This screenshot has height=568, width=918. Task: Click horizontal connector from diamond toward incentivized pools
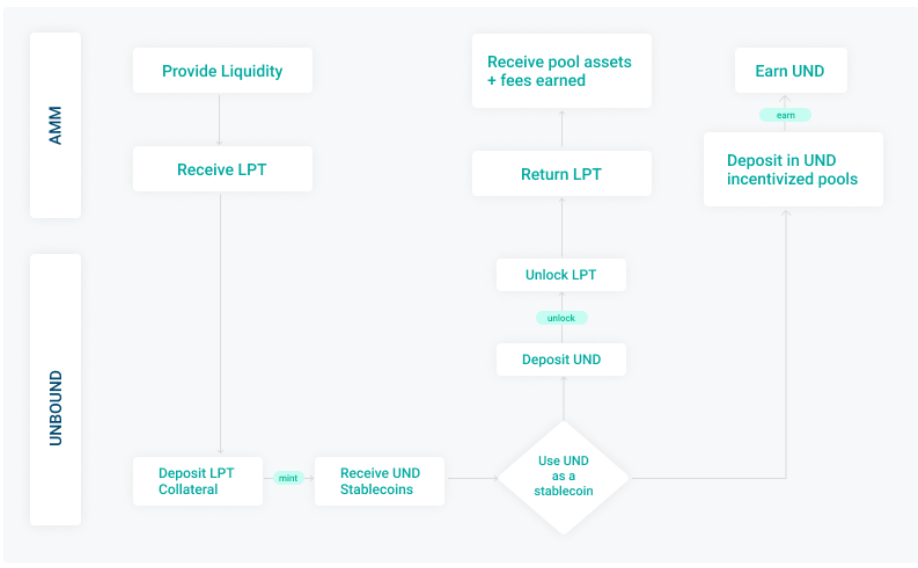pyautogui.click(x=710, y=478)
